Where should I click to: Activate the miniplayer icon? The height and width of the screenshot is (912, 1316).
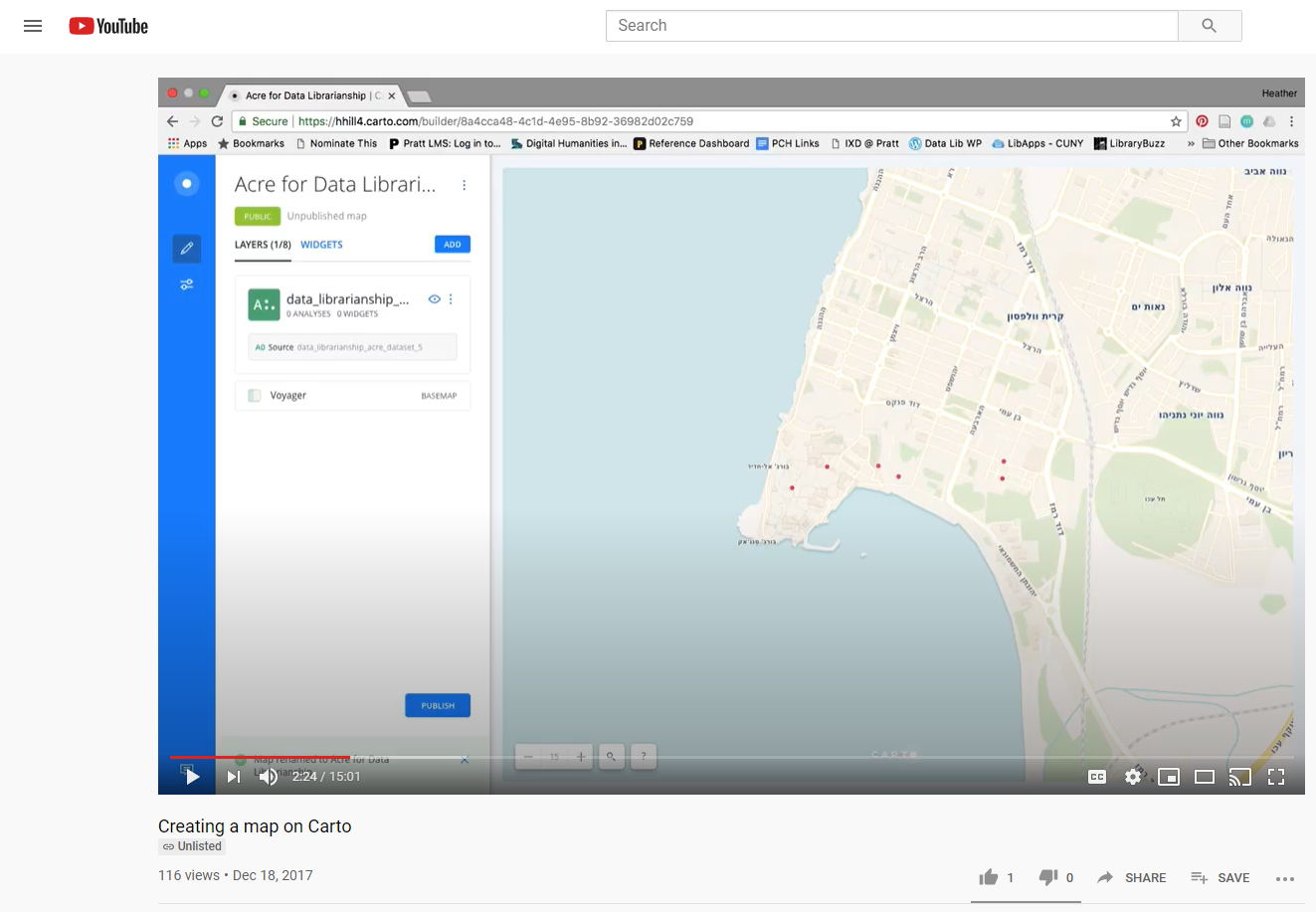click(x=1168, y=776)
